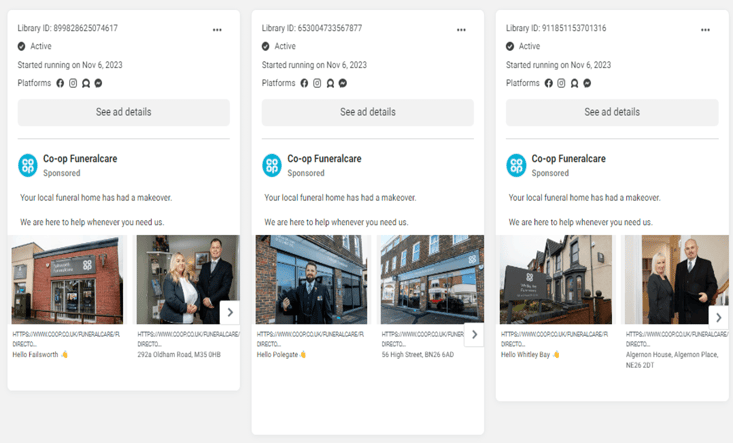Advance the Polegate ad carousel with next arrow
Image resolution: width=733 pixels, height=443 pixels.
point(474,335)
